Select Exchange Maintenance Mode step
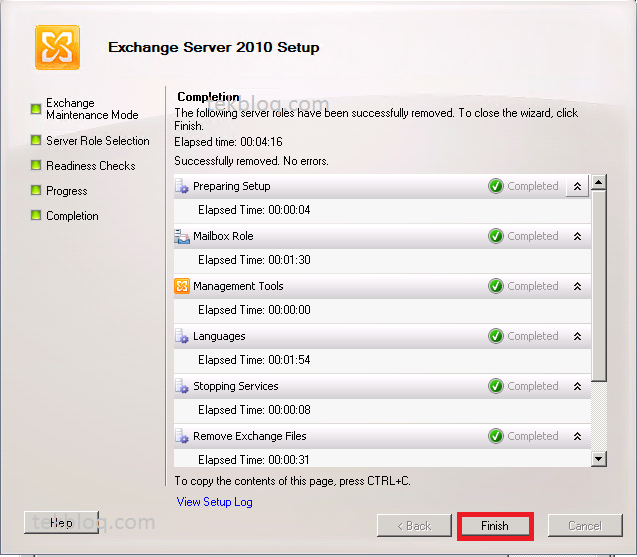The height and width of the screenshot is (557, 637). [x=92, y=109]
